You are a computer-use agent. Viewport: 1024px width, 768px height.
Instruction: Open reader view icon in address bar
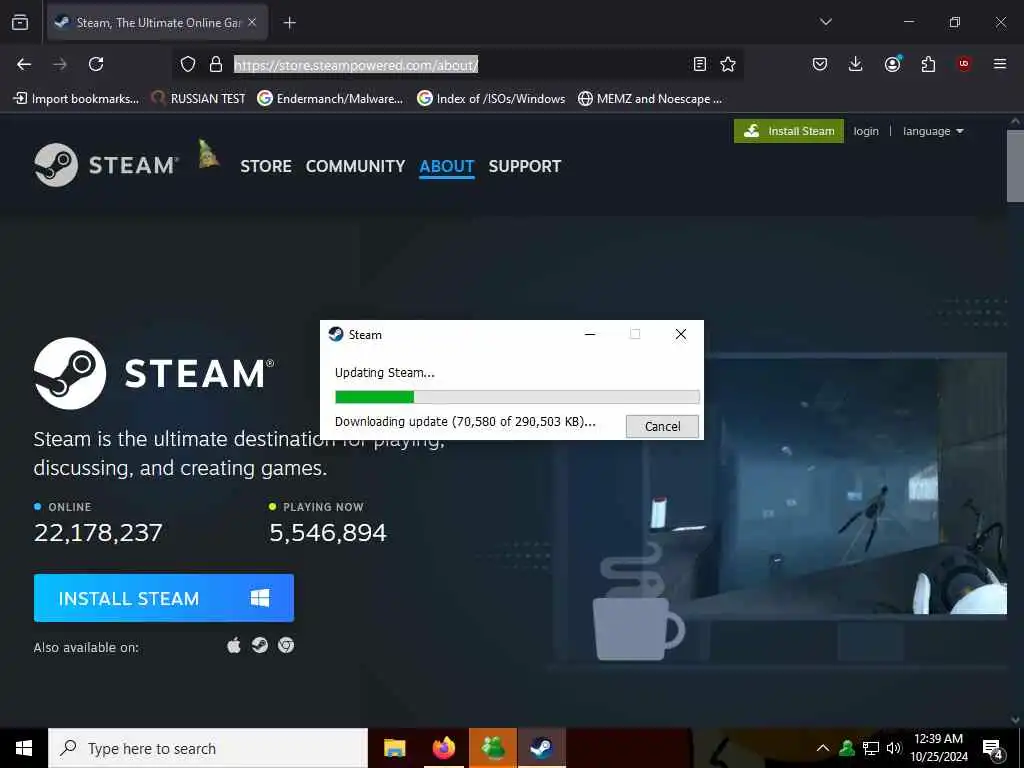(699, 64)
